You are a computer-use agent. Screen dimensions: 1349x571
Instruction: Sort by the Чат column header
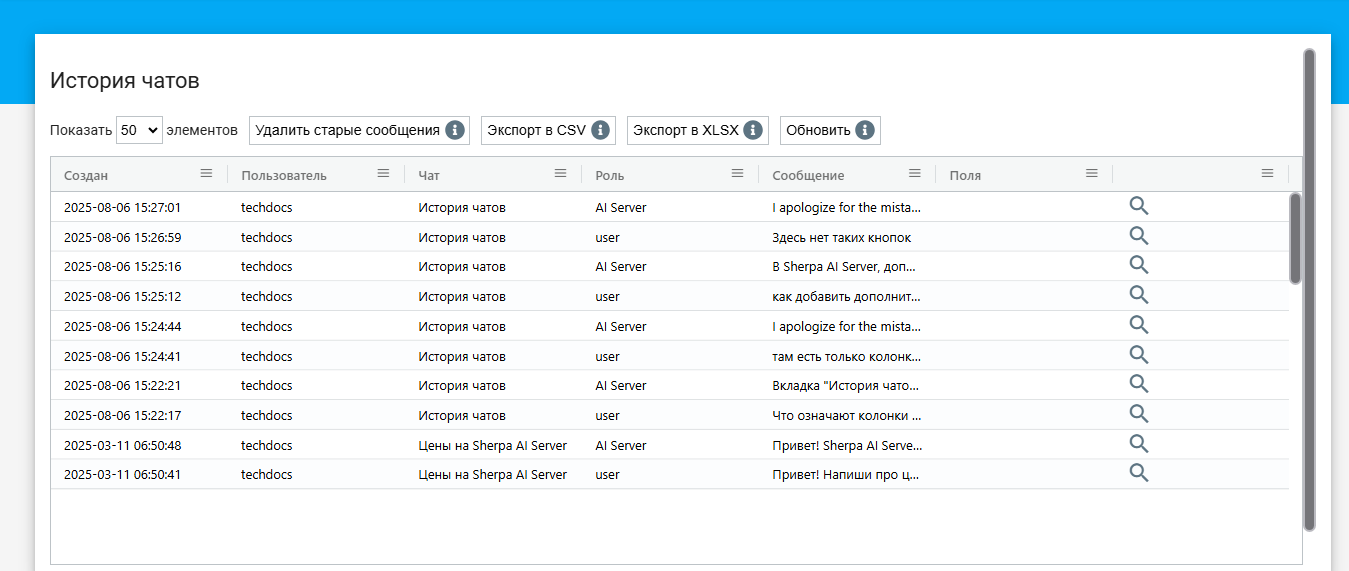(x=429, y=175)
